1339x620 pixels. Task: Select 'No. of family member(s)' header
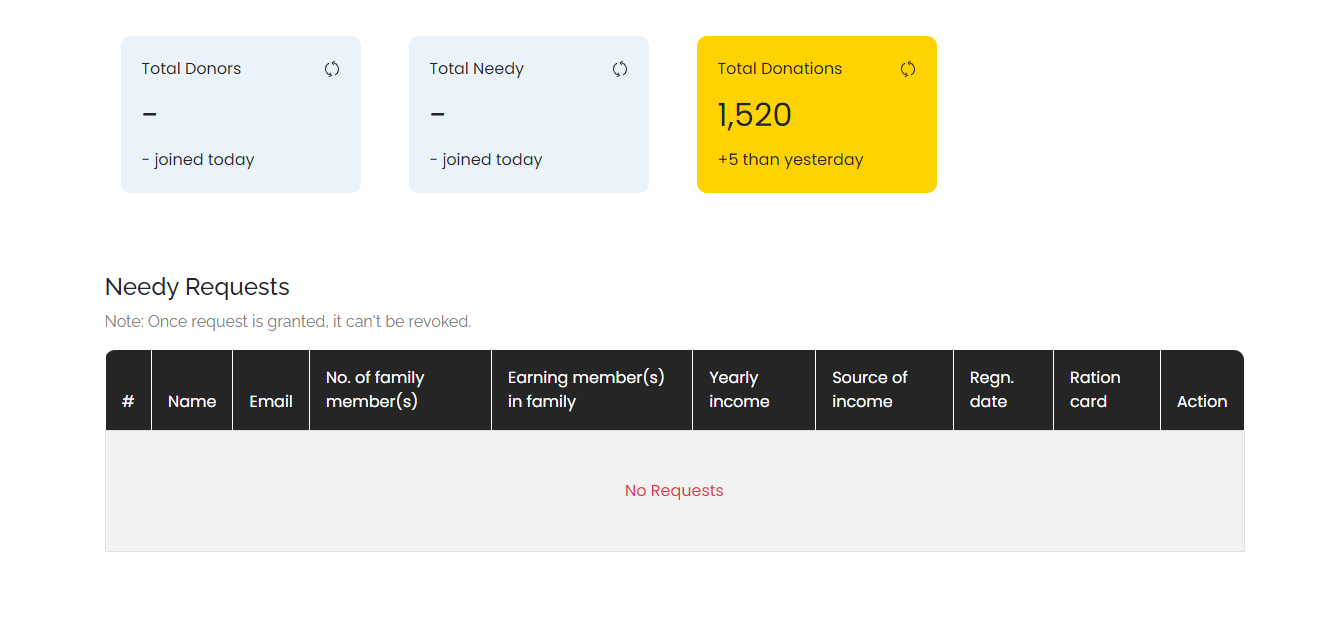tap(375, 390)
